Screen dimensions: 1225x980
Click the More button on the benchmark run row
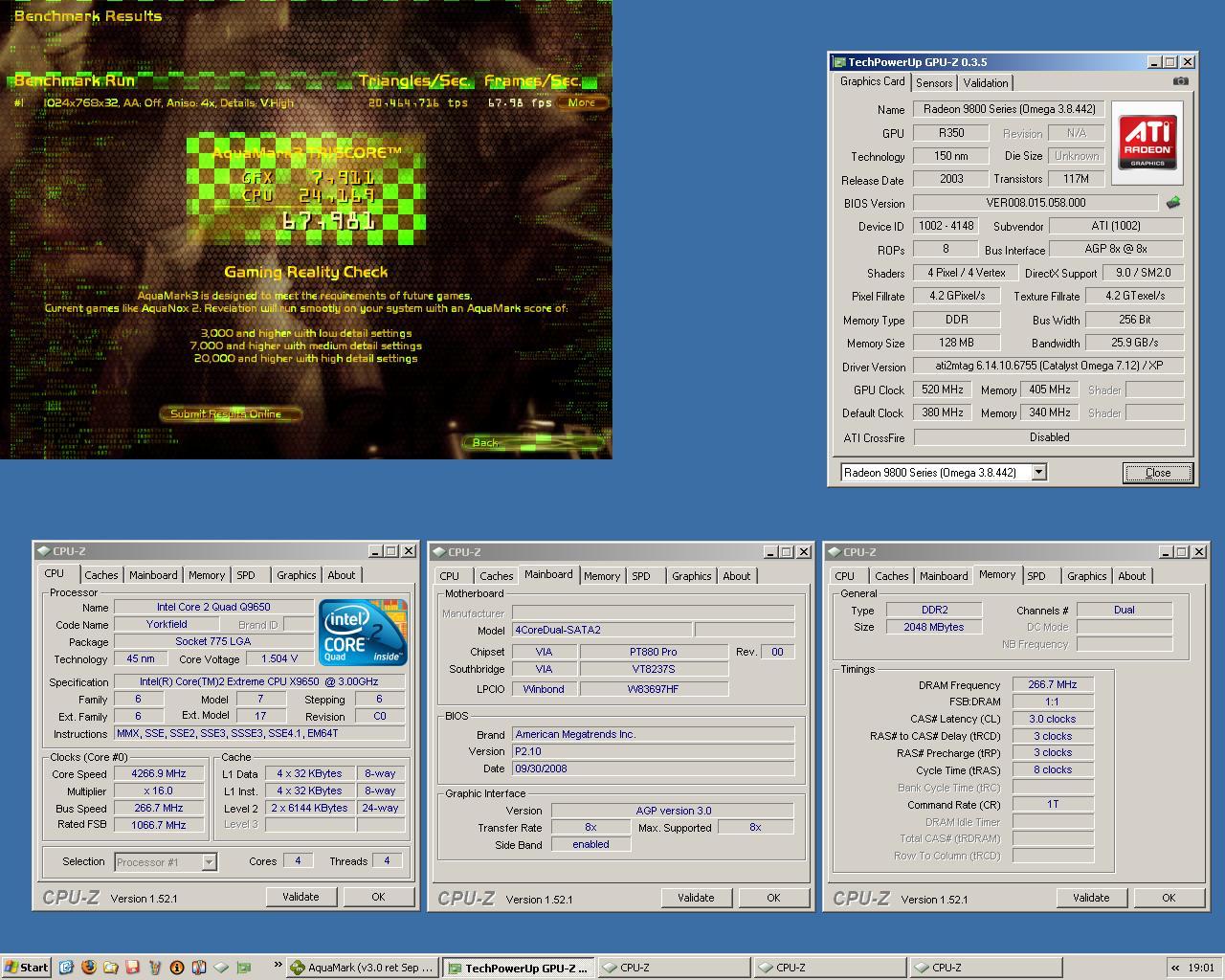click(x=582, y=102)
